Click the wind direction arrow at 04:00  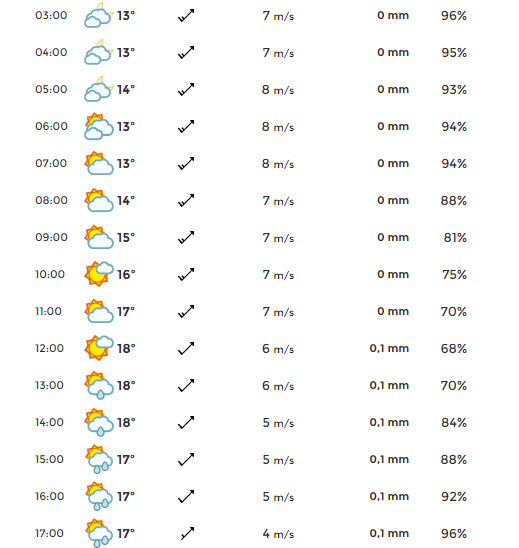(186, 52)
